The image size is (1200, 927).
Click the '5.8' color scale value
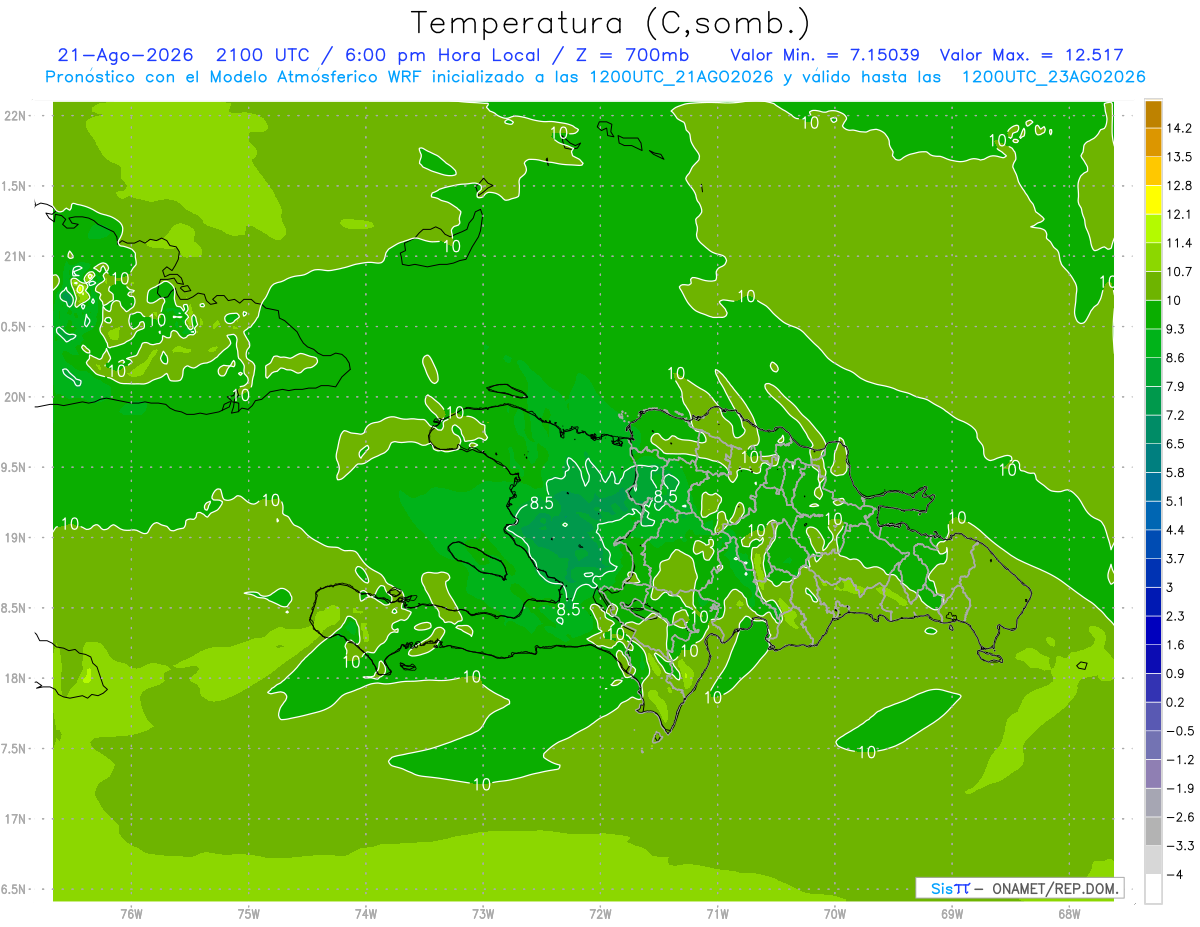click(x=1176, y=472)
